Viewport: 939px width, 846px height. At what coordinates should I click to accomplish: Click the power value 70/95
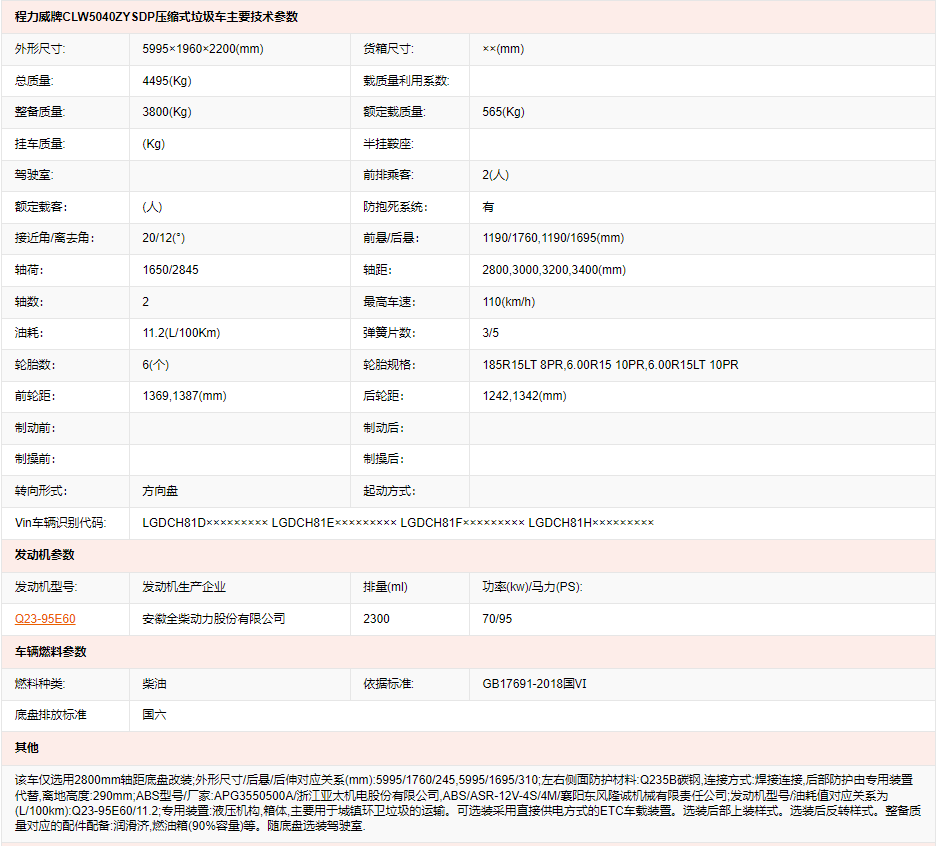click(498, 619)
